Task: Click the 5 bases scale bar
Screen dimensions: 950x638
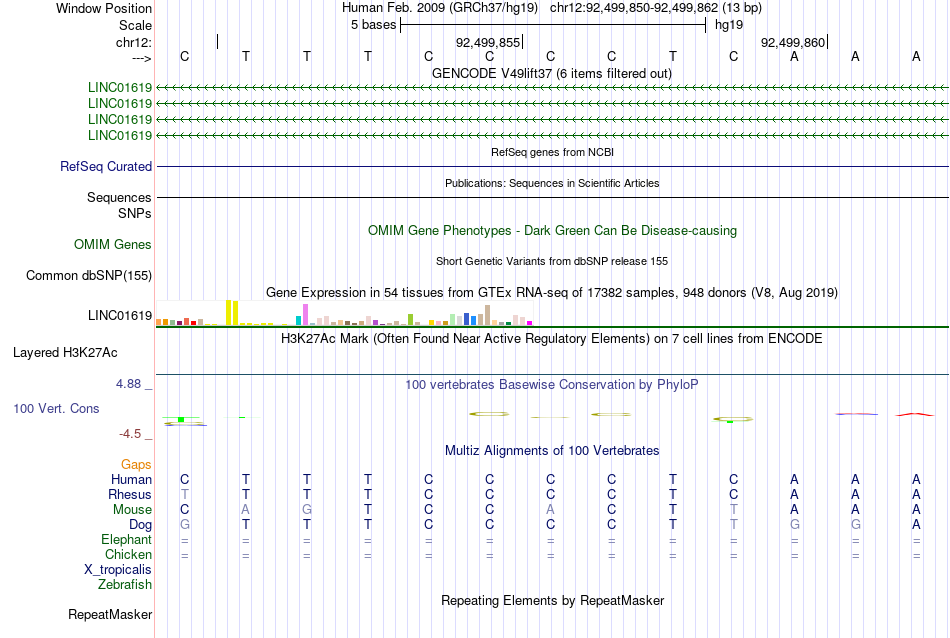Action: coord(553,25)
